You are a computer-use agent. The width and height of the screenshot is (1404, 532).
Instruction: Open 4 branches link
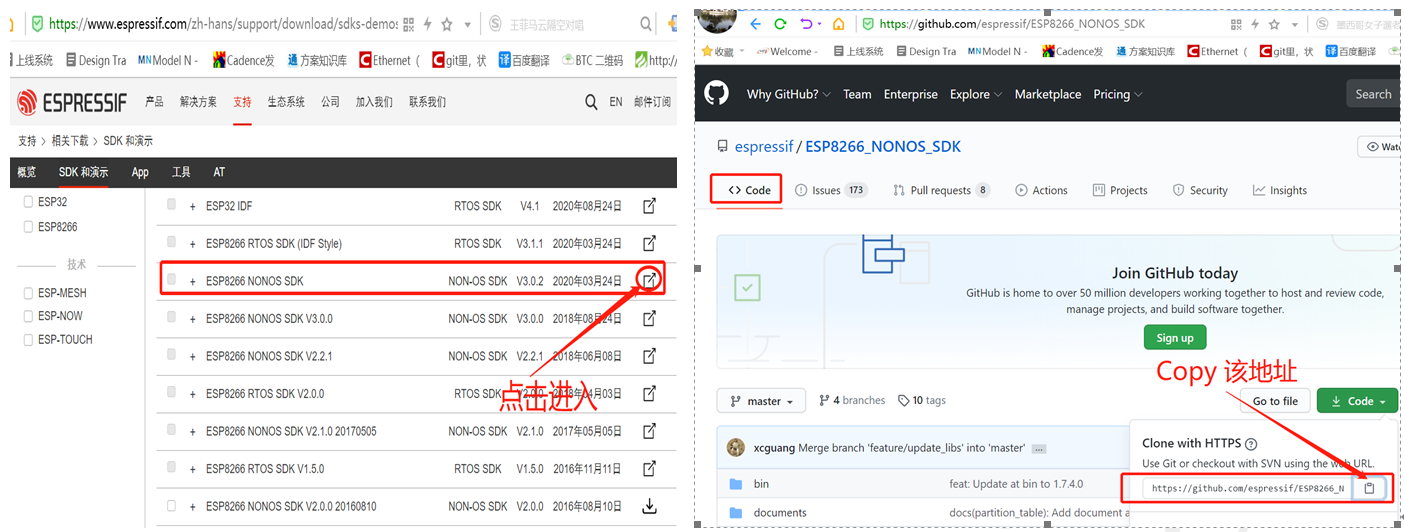tap(852, 400)
